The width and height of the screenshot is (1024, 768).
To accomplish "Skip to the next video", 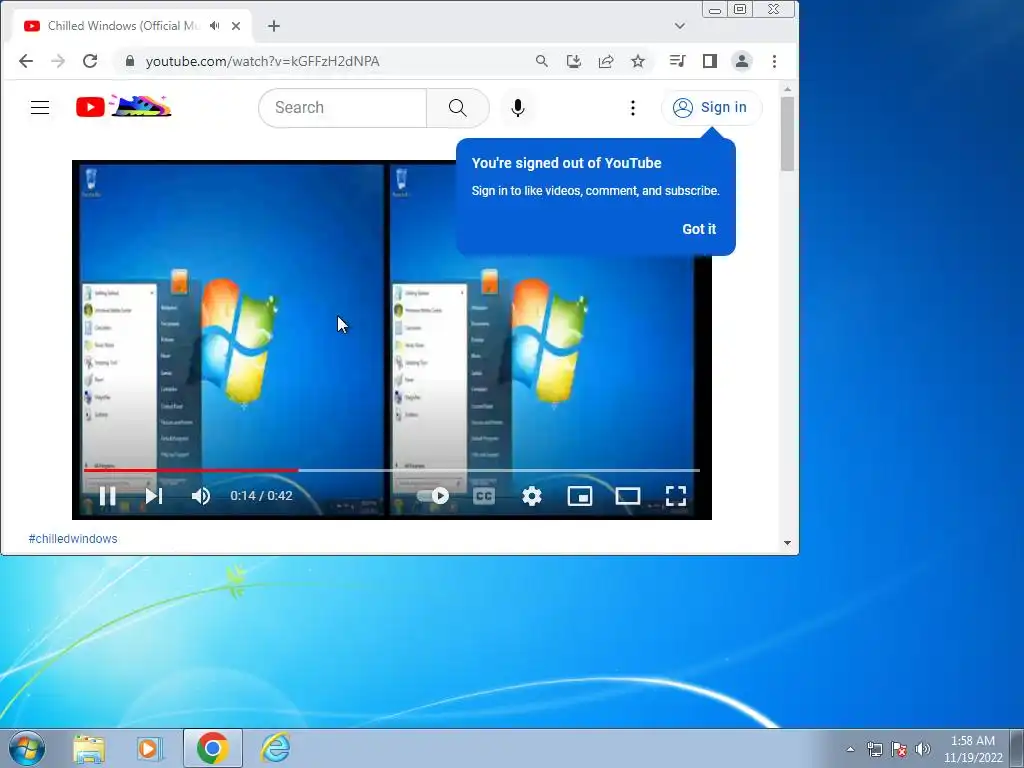I will coord(153,496).
